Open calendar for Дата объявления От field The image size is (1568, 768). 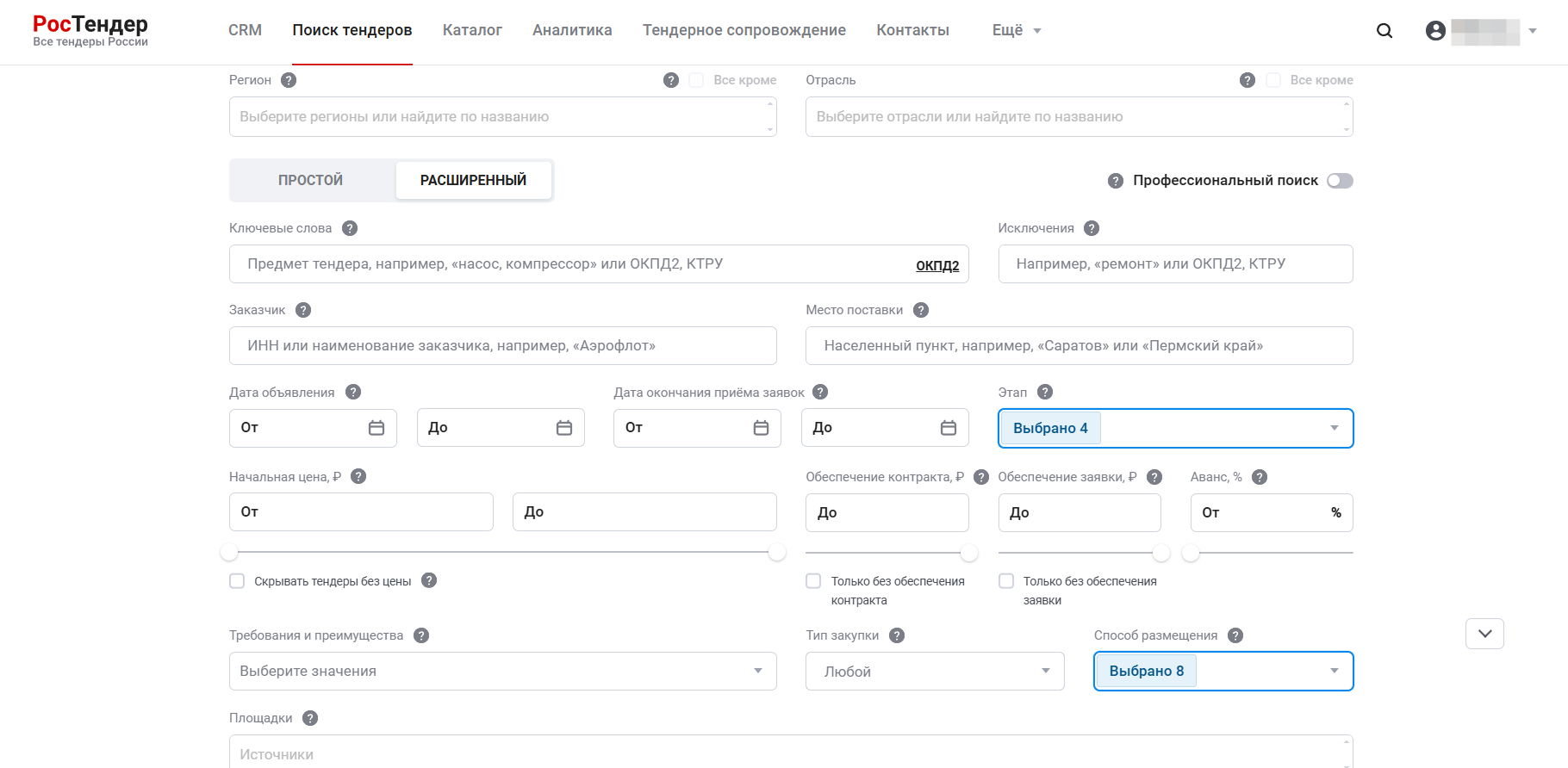click(x=376, y=428)
